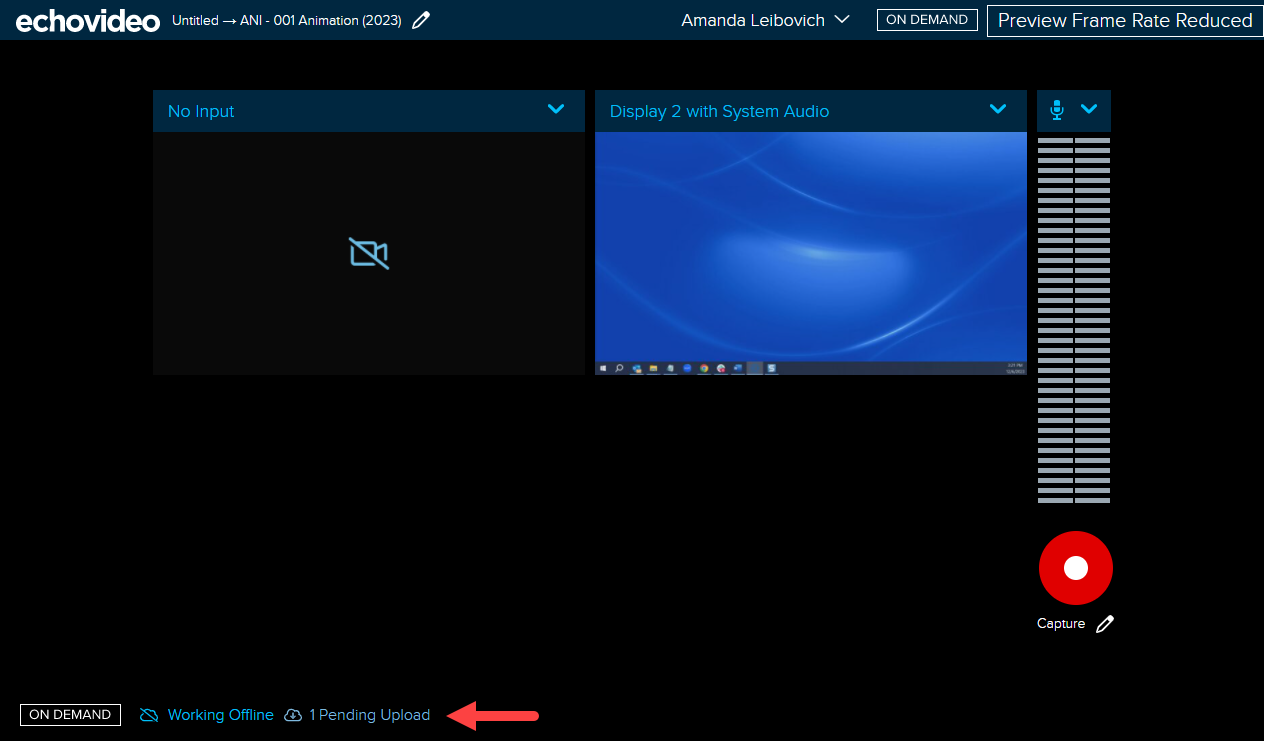Click the Capture label text
The image size is (1264, 741).
coord(1061,624)
